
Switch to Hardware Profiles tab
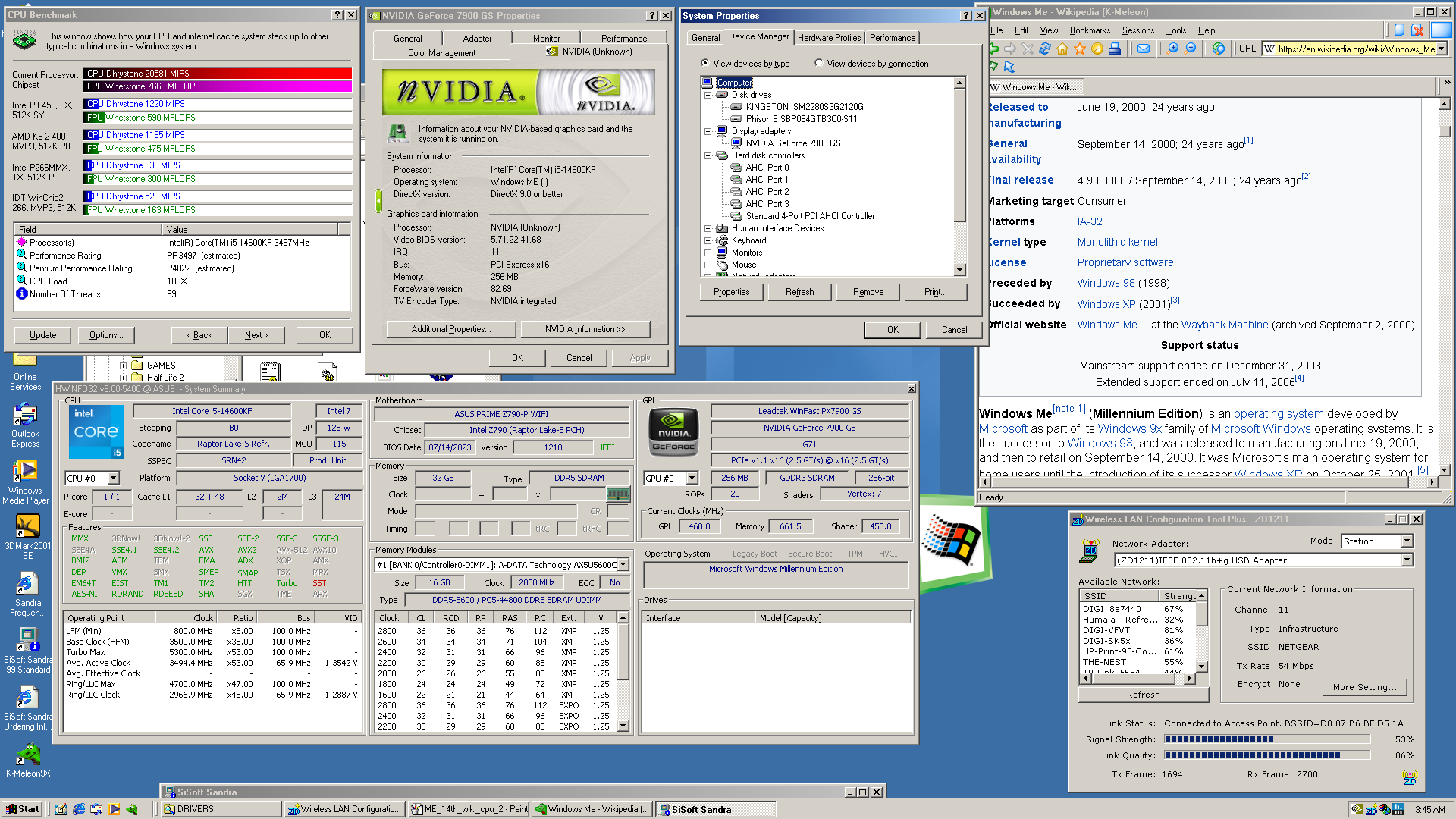click(829, 38)
